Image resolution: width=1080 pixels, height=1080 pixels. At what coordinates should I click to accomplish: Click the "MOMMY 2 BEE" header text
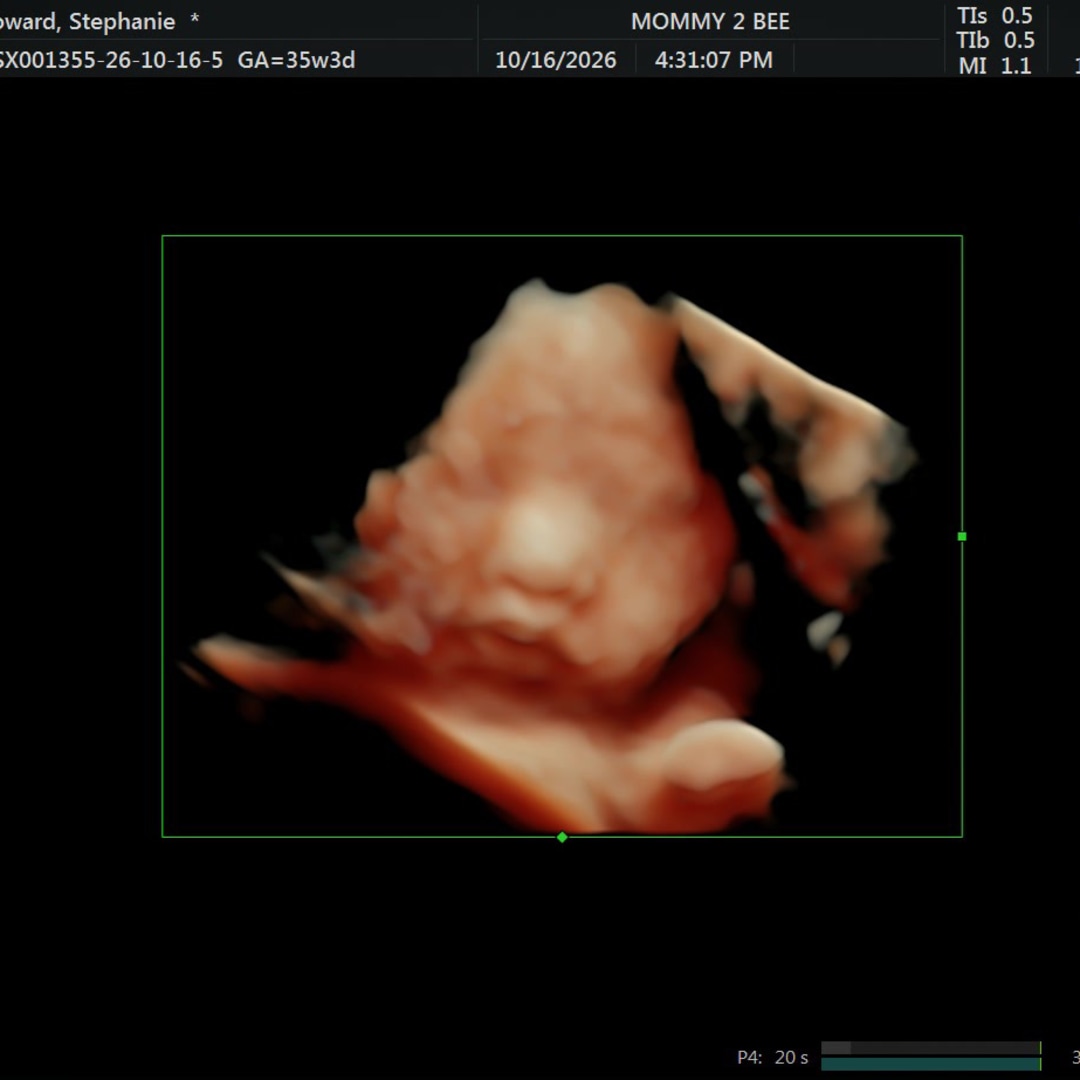click(710, 21)
